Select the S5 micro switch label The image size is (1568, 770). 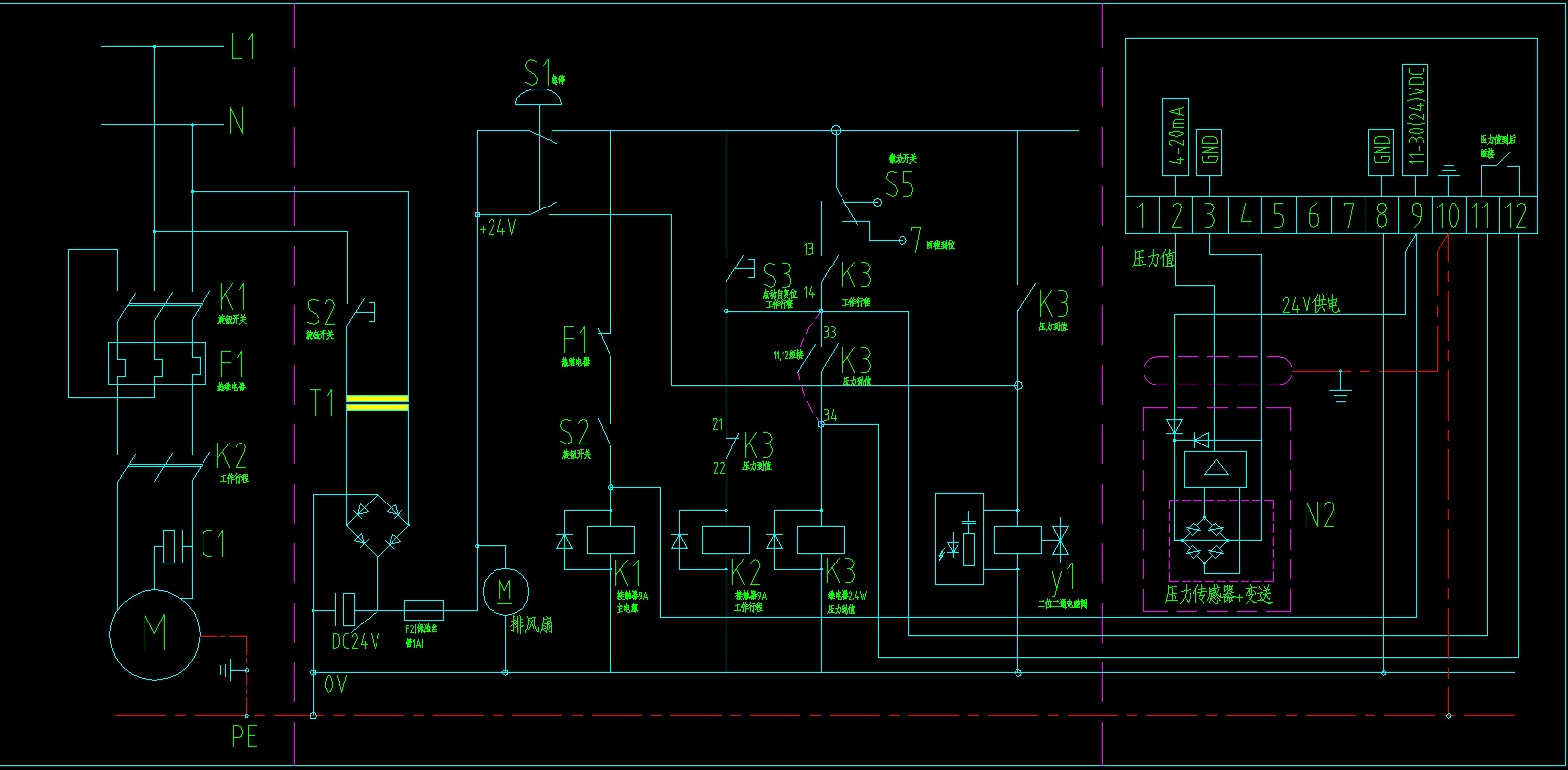900,184
